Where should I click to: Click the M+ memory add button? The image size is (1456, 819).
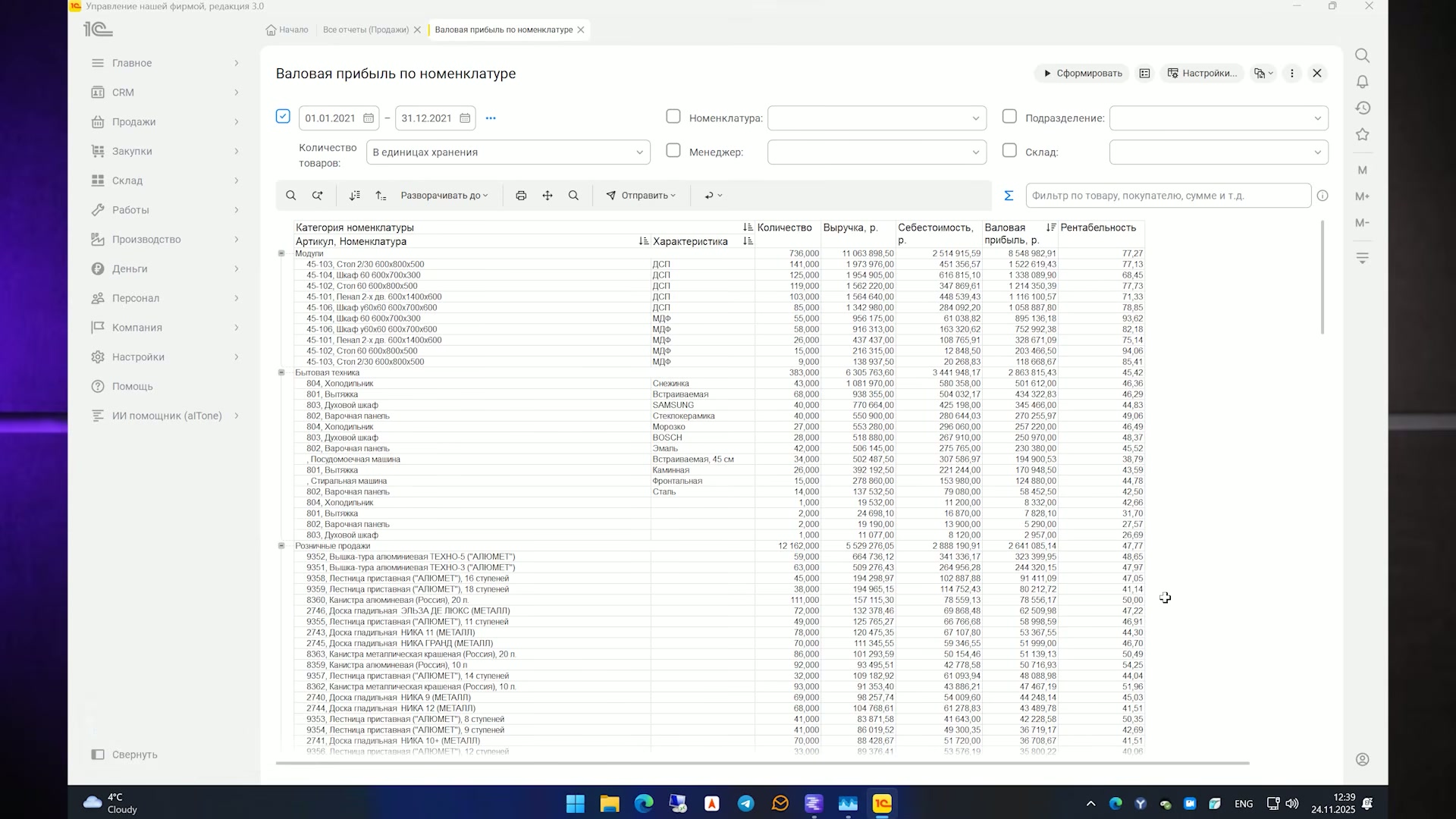pos(1363,196)
